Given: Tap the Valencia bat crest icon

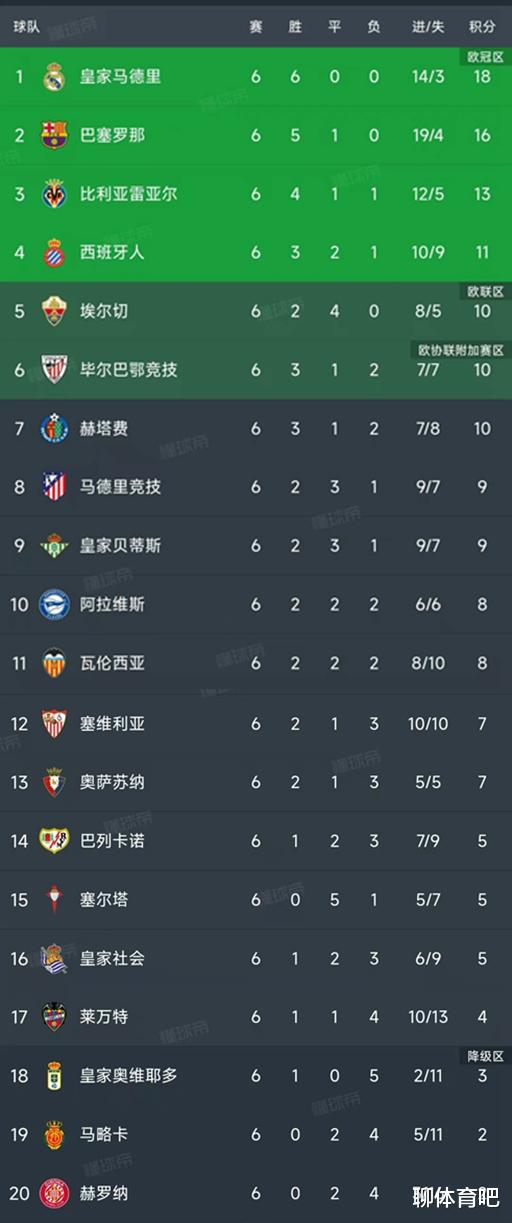Looking at the screenshot, I should pyautogui.click(x=54, y=664).
